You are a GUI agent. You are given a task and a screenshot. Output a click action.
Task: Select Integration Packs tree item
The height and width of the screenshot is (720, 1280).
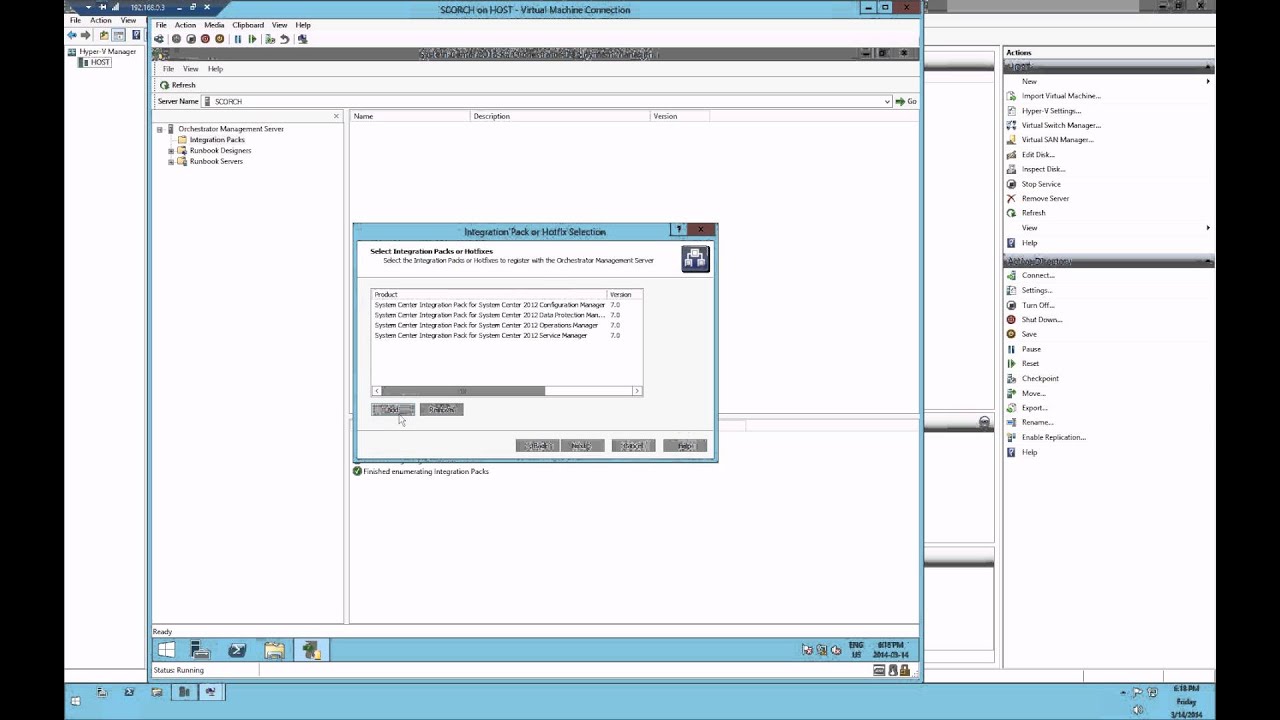click(217, 140)
